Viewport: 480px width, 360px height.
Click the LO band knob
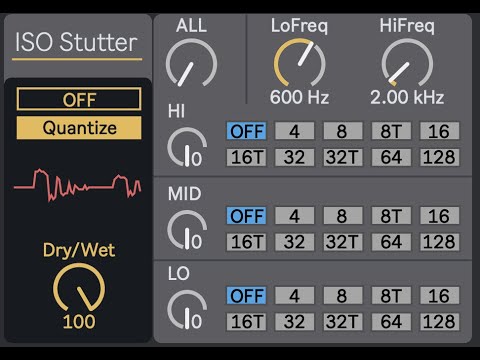187,310
